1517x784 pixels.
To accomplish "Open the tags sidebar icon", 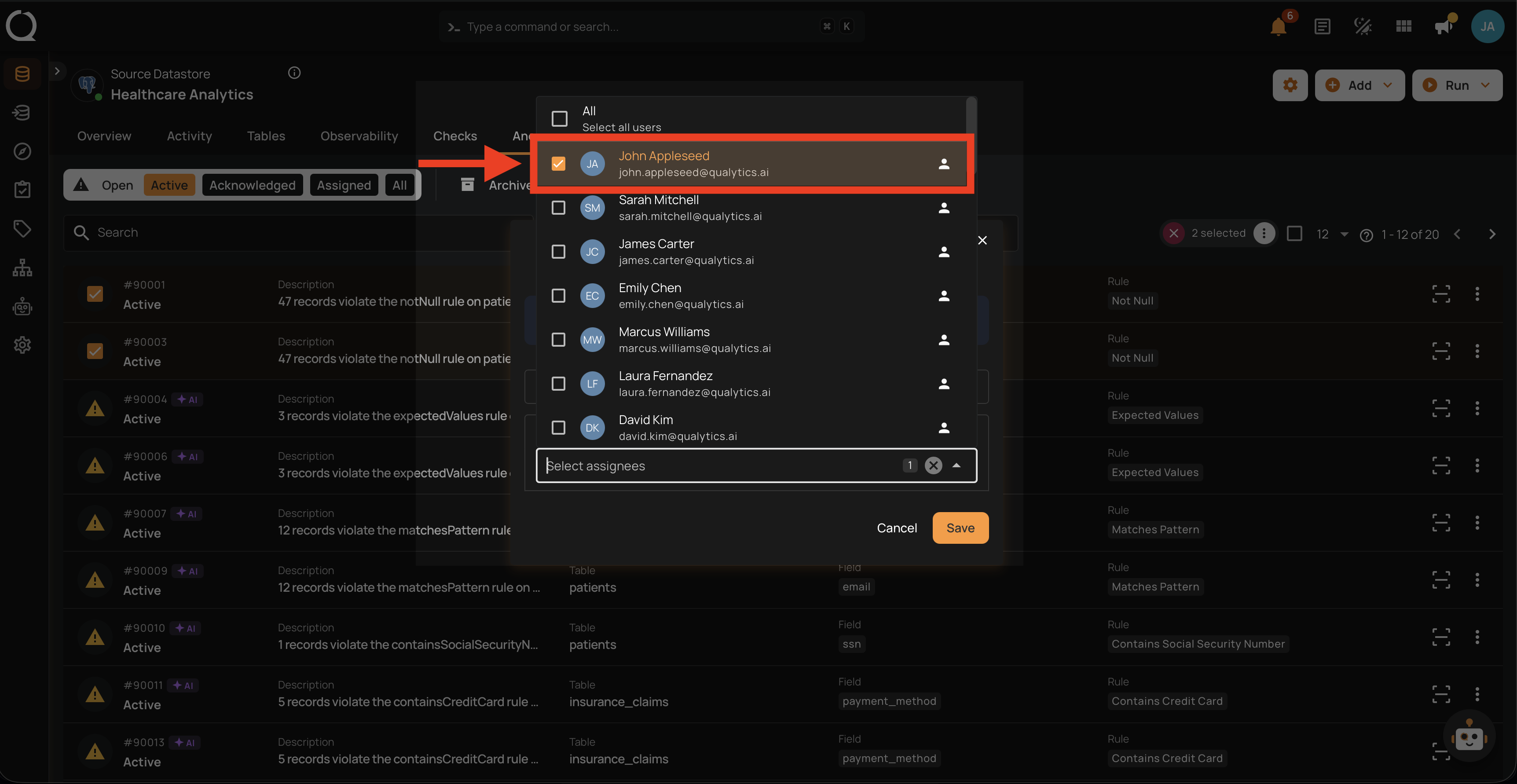I will coord(22,228).
